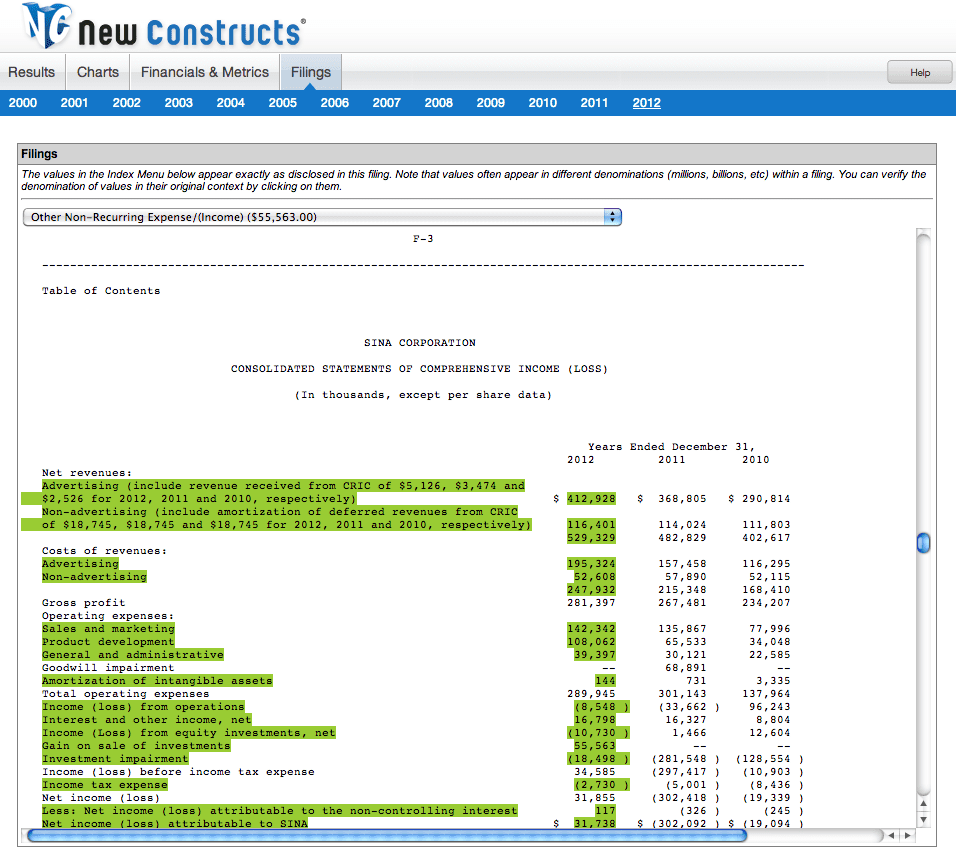Image resolution: width=956 pixels, height=868 pixels.
Task: Switch to the Charts tab
Action: pos(98,72)
